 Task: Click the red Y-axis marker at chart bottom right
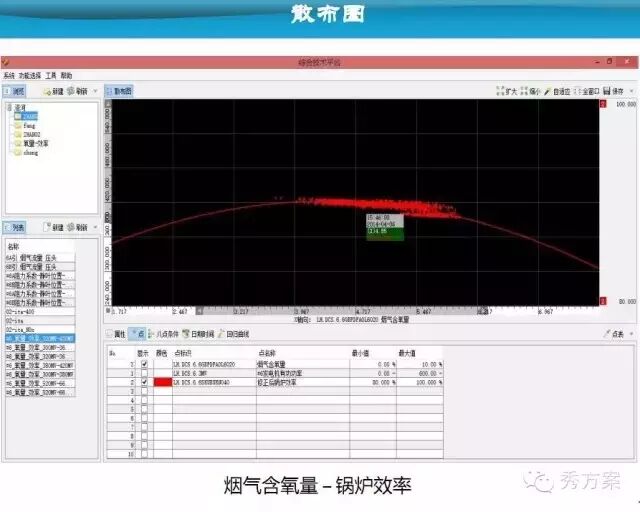(x=603, y=301)
